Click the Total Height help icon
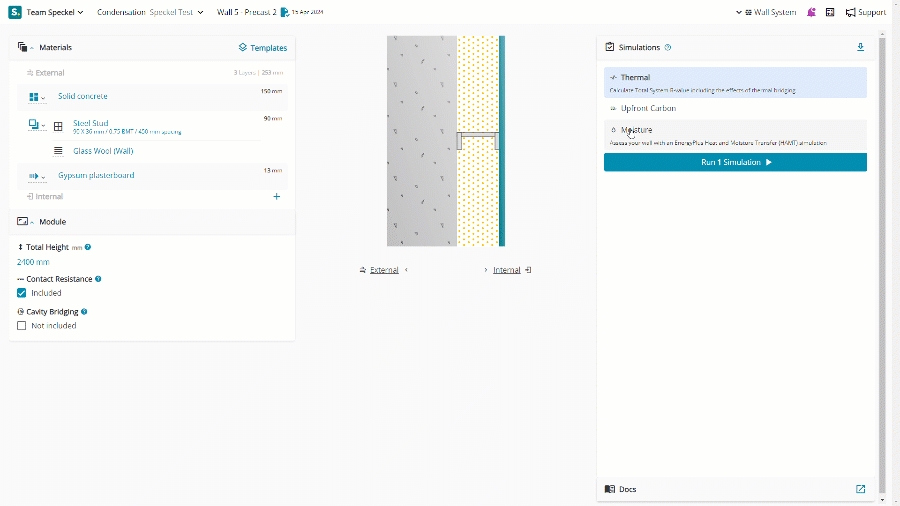 click(x=88, y=247)
